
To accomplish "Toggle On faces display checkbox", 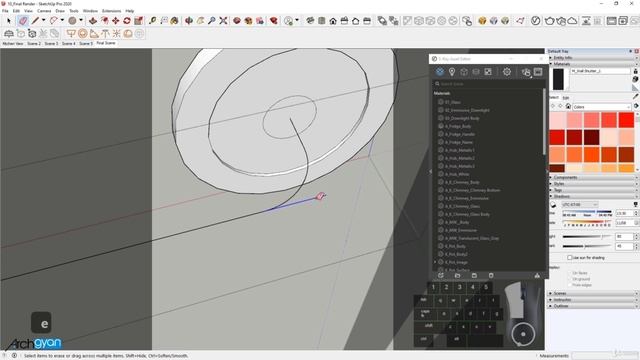I will 570,273.
